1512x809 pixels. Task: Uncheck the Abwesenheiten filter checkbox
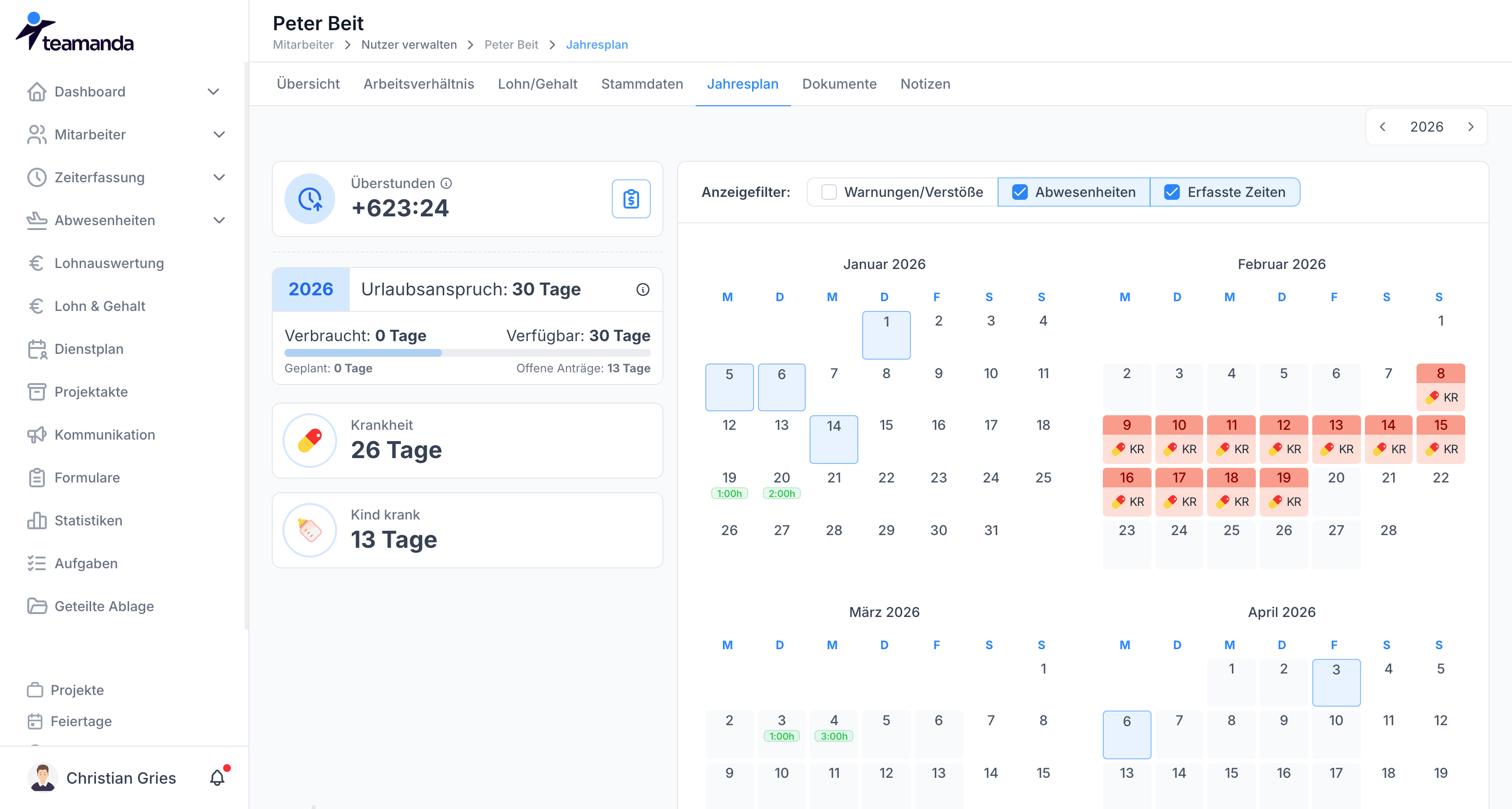click(x=1020, y=192)
